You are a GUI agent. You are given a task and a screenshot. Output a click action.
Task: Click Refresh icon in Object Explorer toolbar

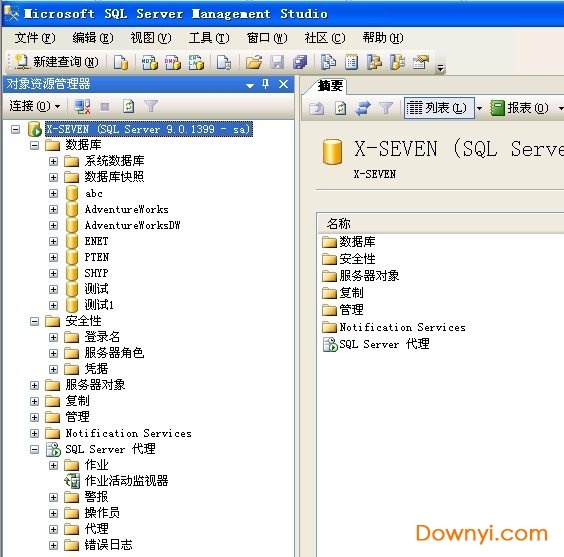[128, 106]
